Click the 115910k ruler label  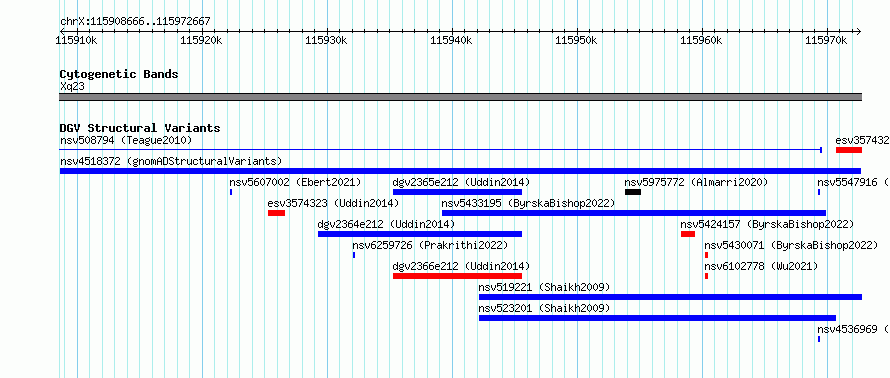pyautogui.click(x=77, y=40)
